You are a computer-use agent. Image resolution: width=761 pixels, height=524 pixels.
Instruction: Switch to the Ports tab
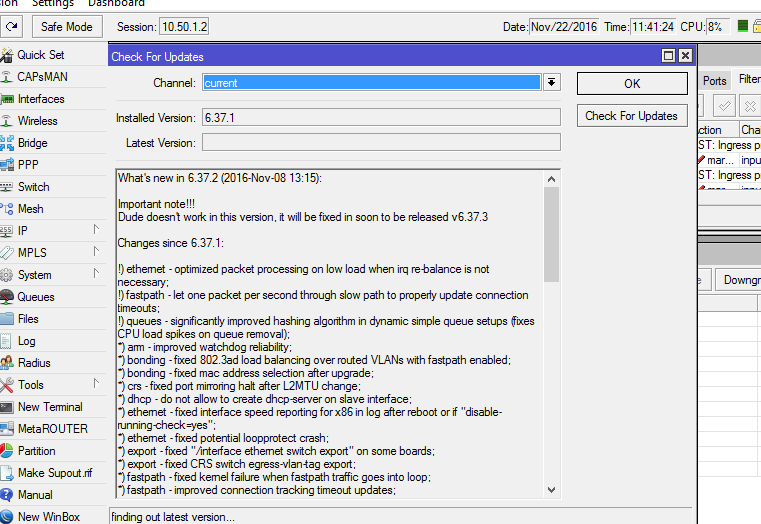pyautogui.click(x=714, y=81)
